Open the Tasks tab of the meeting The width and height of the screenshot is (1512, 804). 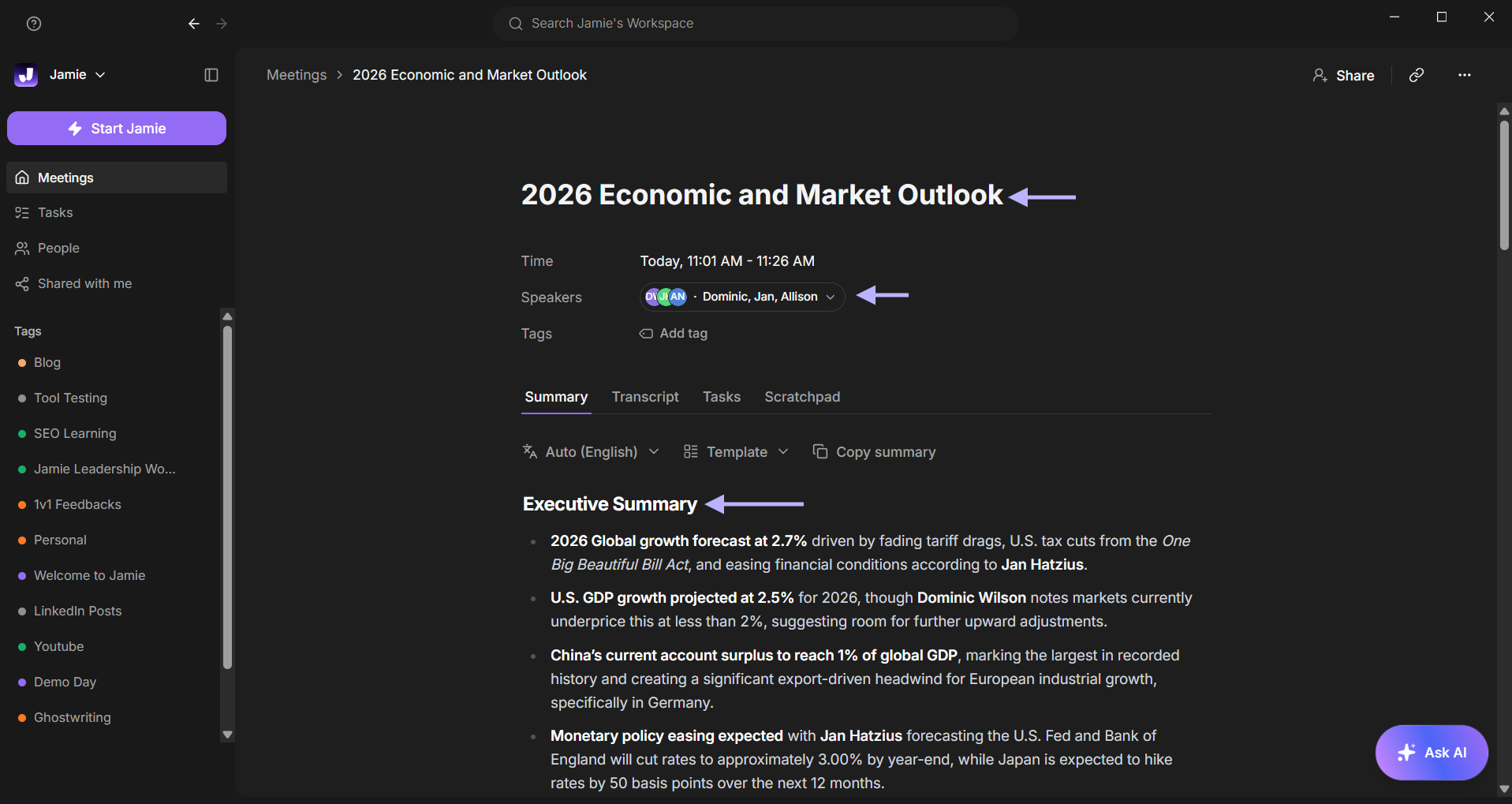pyautogui.click(x=722, y=397)
